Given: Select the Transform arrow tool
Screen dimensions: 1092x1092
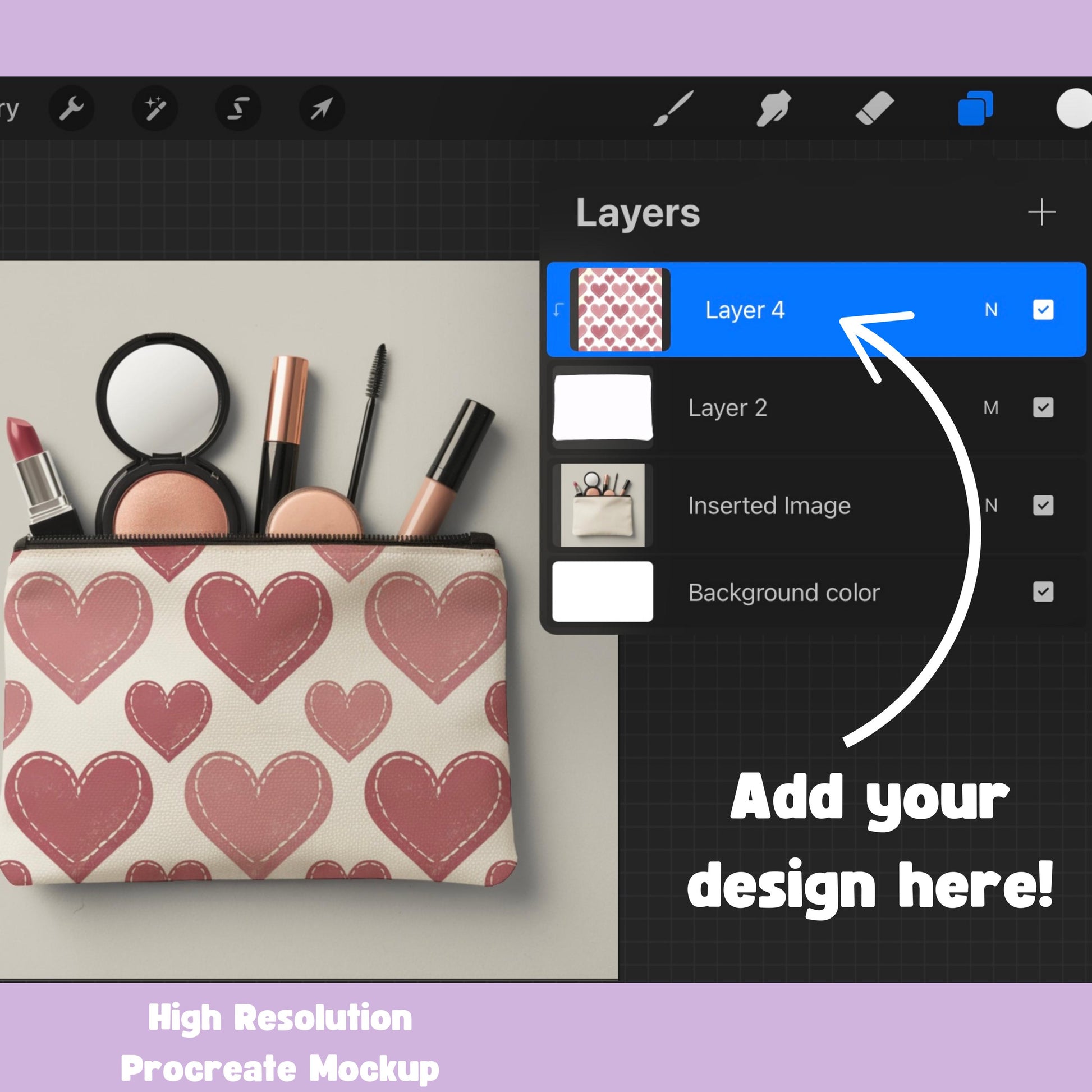Looking at the screenshot, I should point(321,108).
